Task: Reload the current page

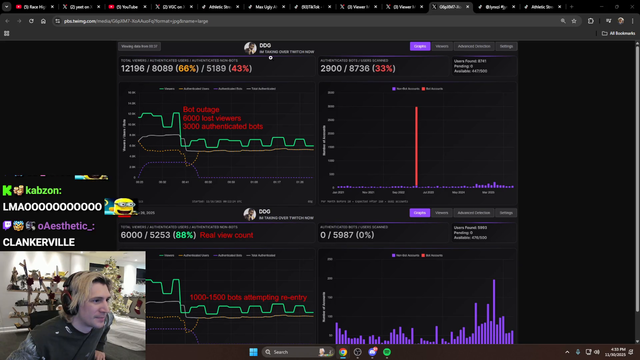Action: (31, 21)
